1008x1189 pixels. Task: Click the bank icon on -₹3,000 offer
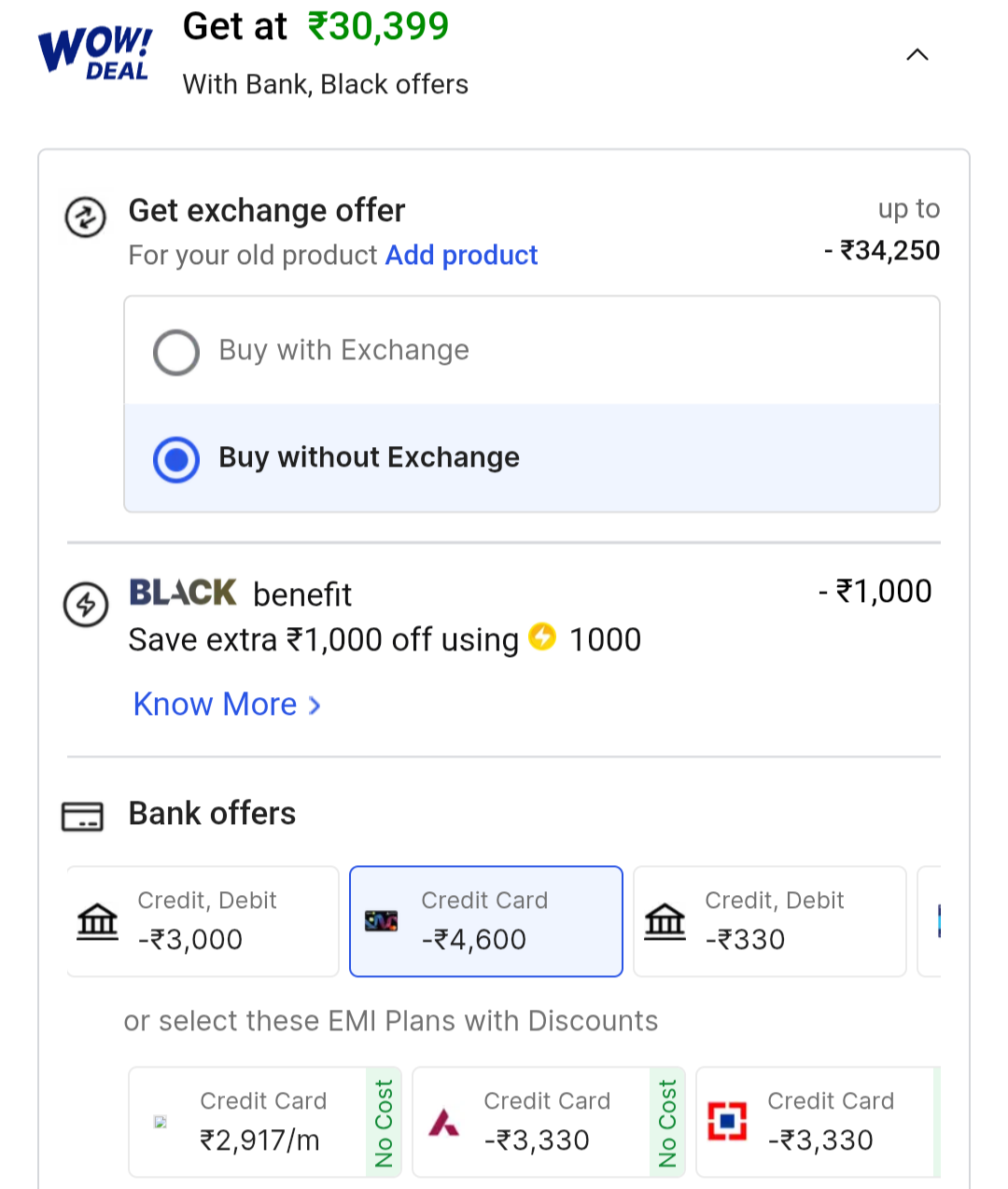98,921
